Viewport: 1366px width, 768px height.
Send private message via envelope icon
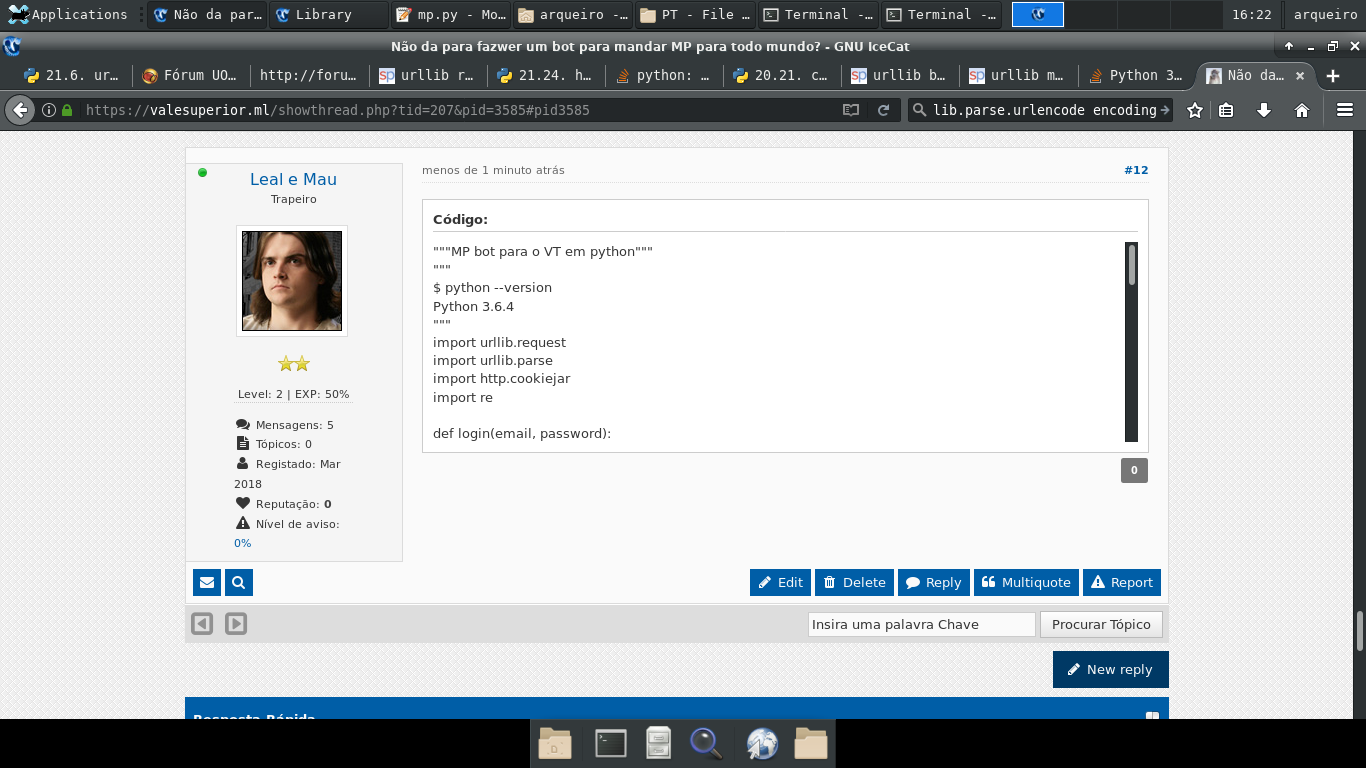tap(206, 582)
